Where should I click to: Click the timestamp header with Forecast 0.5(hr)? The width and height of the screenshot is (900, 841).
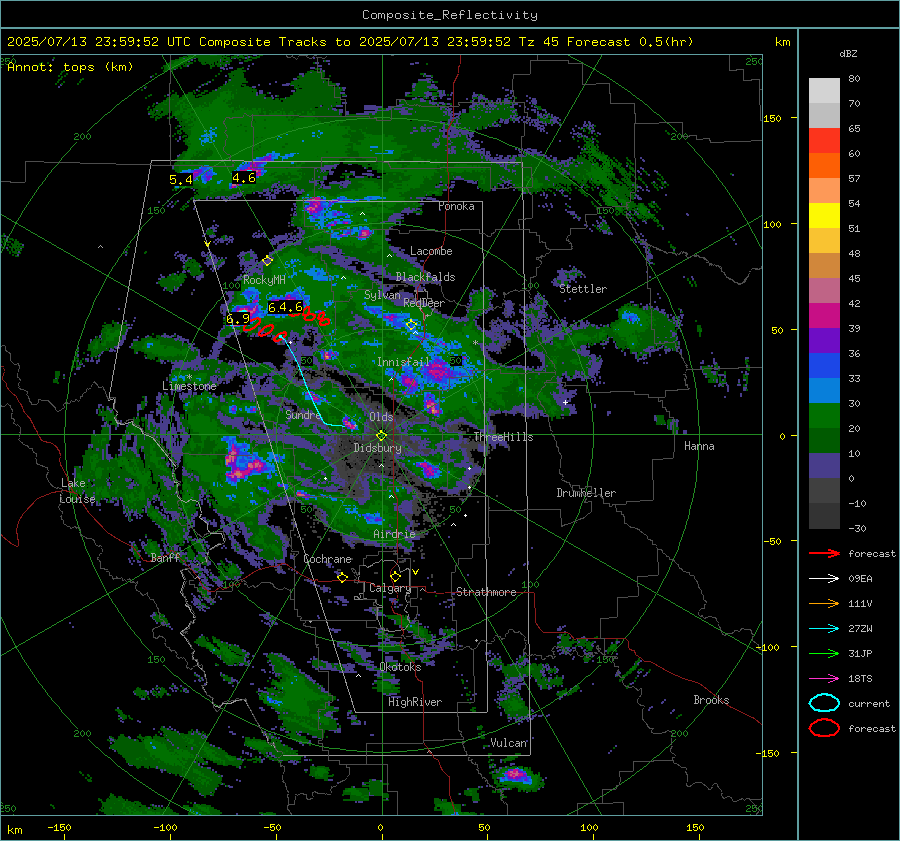click(350, 42)
